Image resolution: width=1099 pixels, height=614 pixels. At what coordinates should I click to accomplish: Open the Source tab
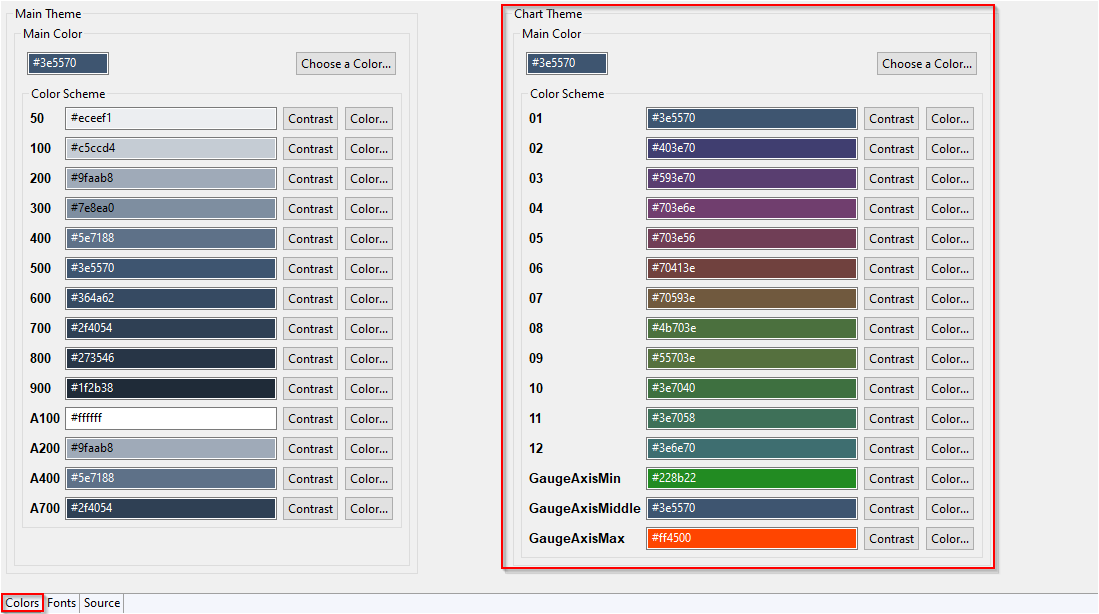point(101,602)
